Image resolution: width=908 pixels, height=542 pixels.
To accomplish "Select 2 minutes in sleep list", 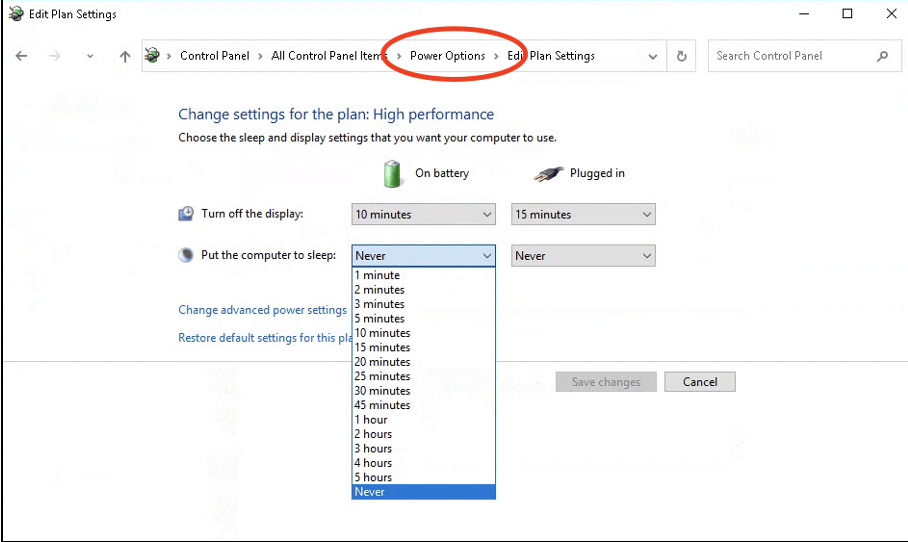I will point(423,290).
